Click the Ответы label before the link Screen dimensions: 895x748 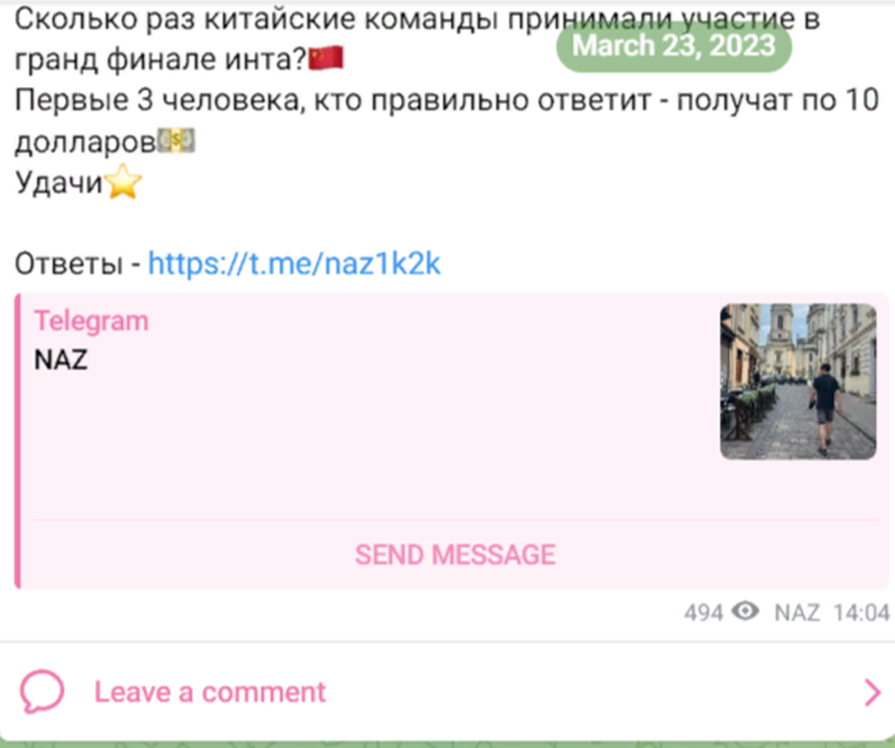tap(68, 264)
